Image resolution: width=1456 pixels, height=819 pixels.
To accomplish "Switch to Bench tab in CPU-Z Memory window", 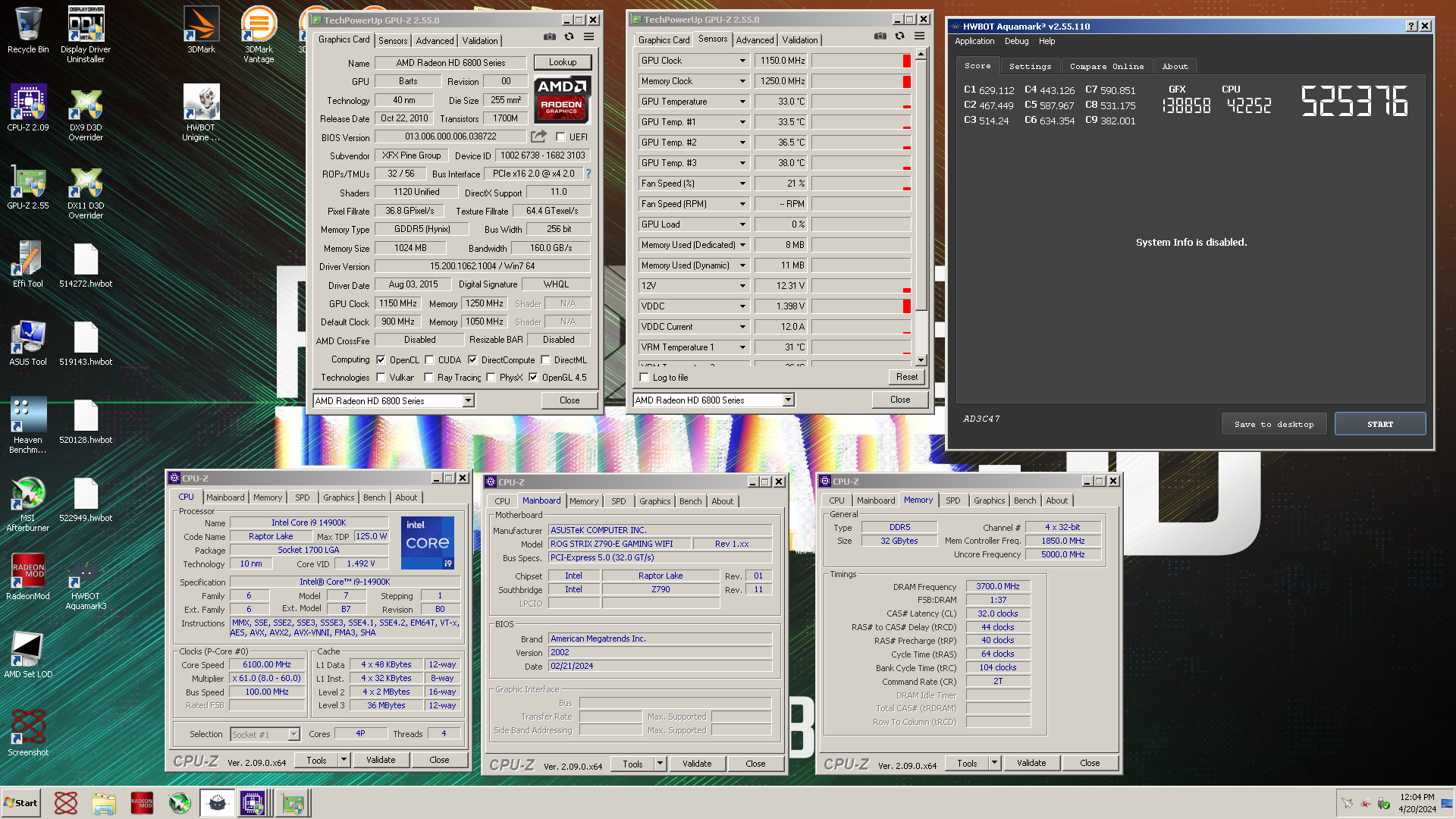I will (x=1025, y=500).
